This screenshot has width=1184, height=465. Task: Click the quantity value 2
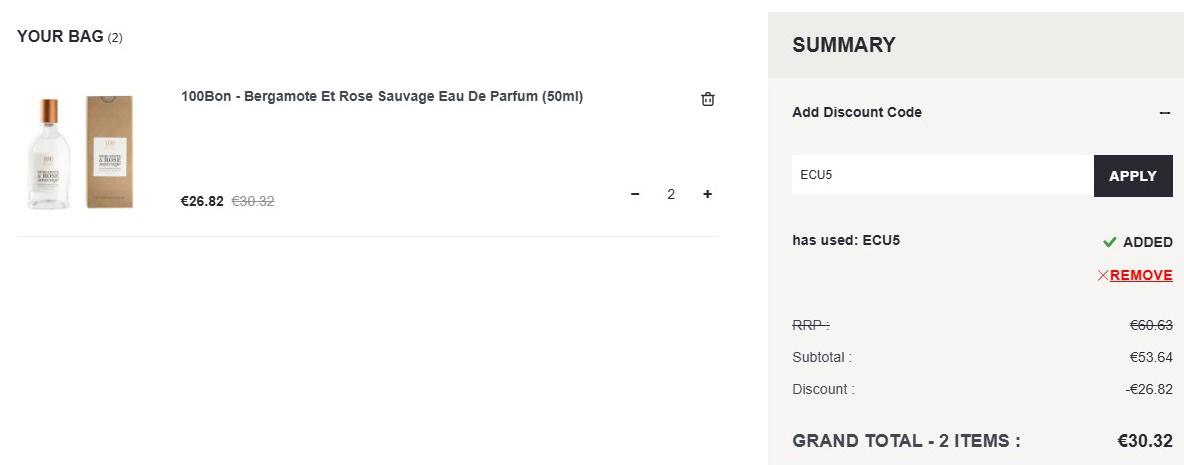tap(671, 194)
